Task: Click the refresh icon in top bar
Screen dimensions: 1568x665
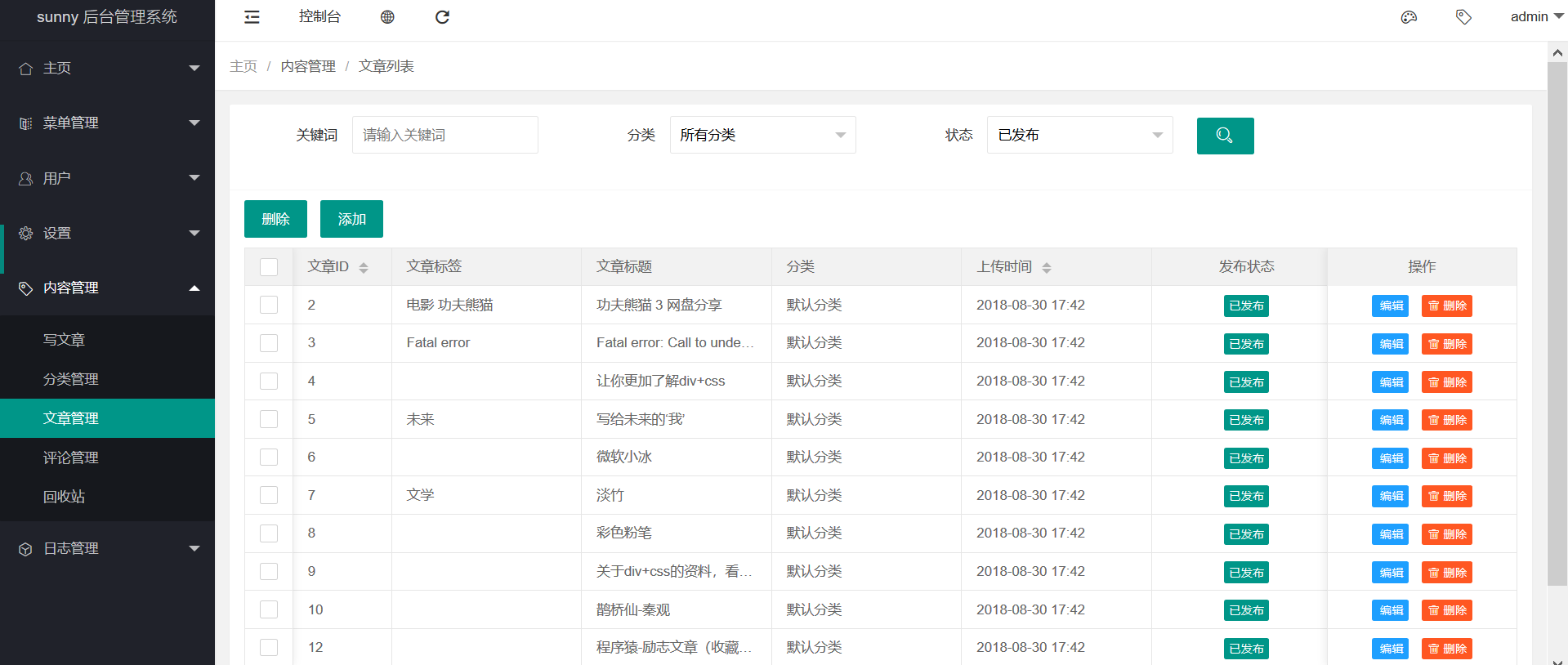Action: 442,17
